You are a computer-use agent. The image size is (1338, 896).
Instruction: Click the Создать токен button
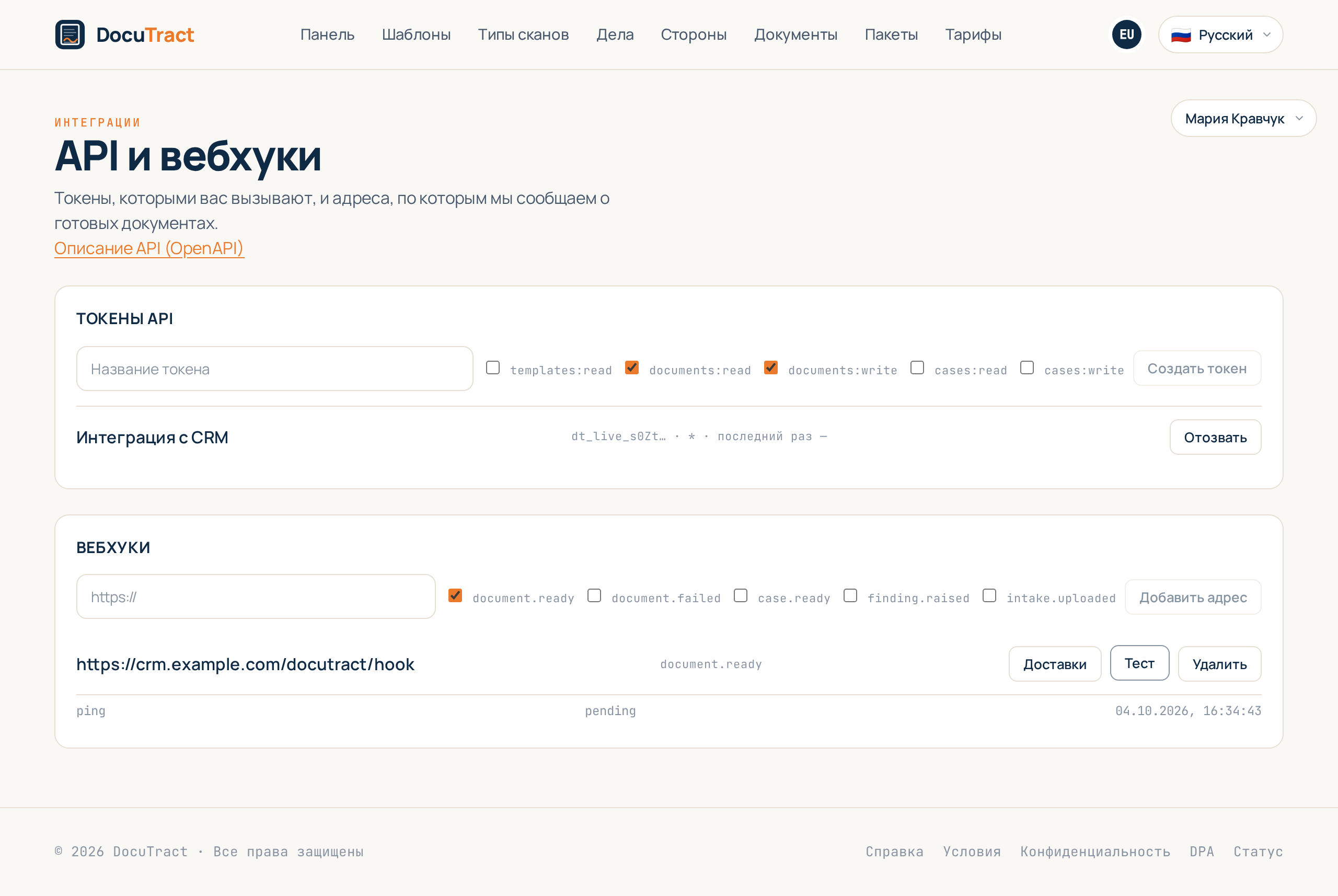tap(1197, 369)
